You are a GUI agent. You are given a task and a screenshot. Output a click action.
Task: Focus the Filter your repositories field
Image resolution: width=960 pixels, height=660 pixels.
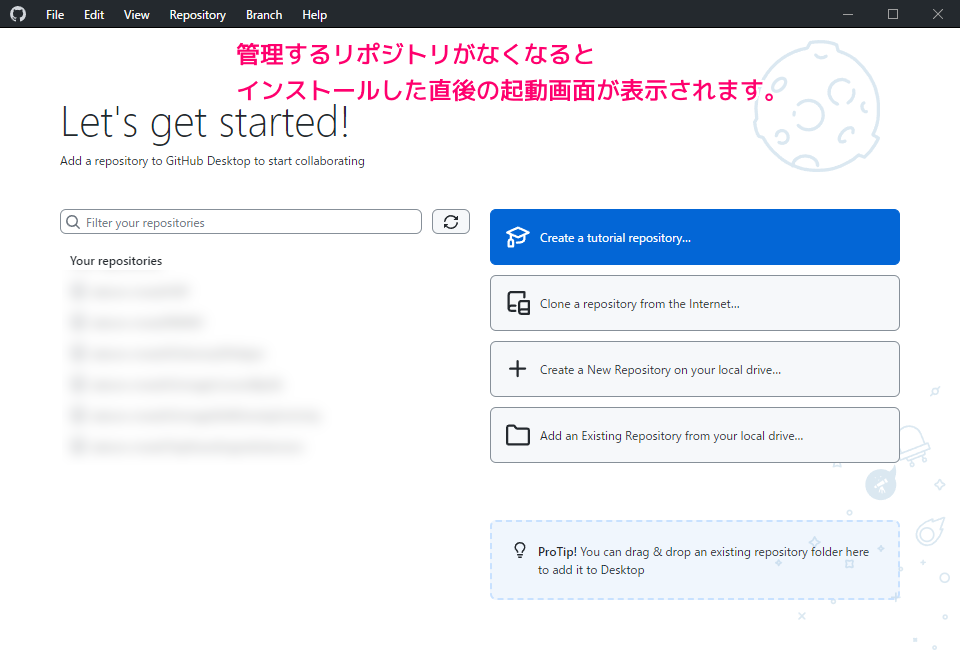tap(241, 222)
